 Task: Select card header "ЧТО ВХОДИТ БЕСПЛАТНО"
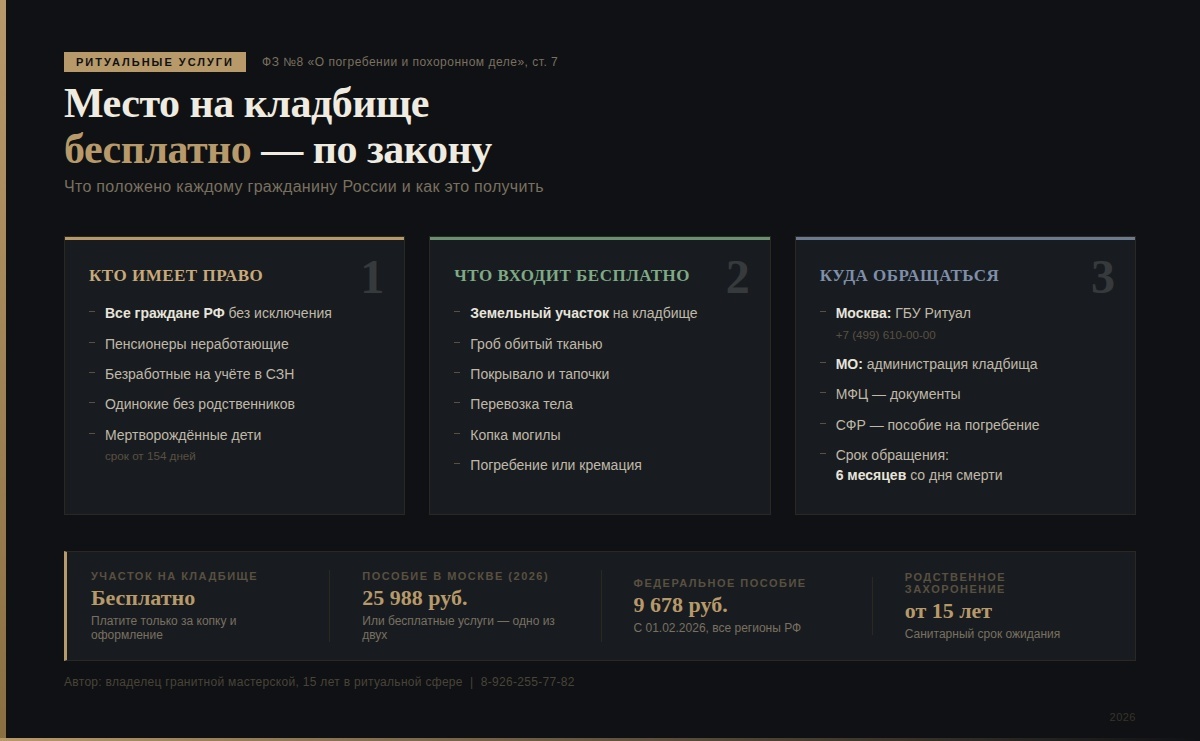pyautogui.click(x=572, y=275)
